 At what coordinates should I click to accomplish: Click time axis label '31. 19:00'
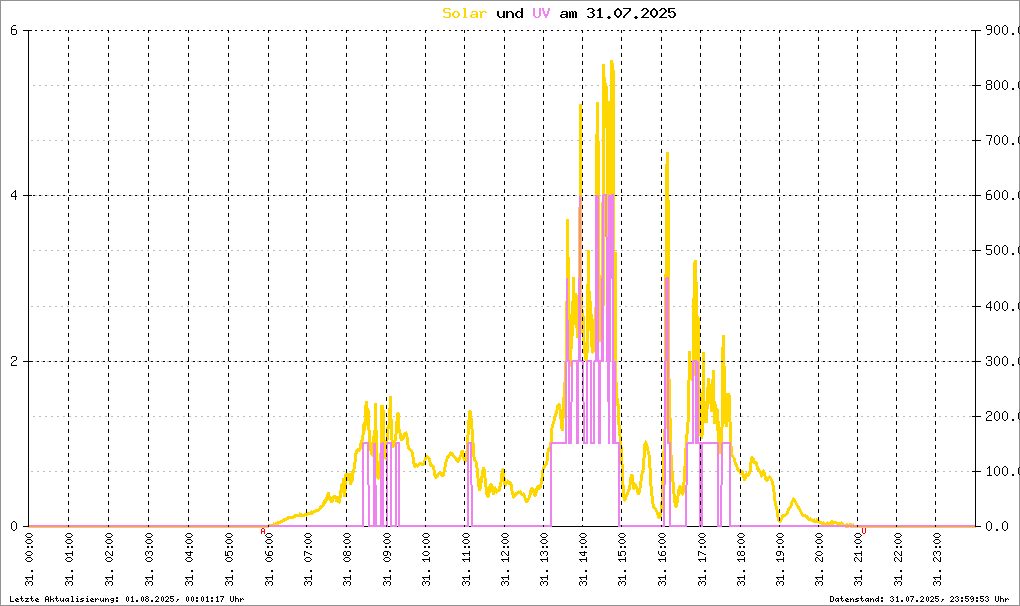(x=780, y=560)
